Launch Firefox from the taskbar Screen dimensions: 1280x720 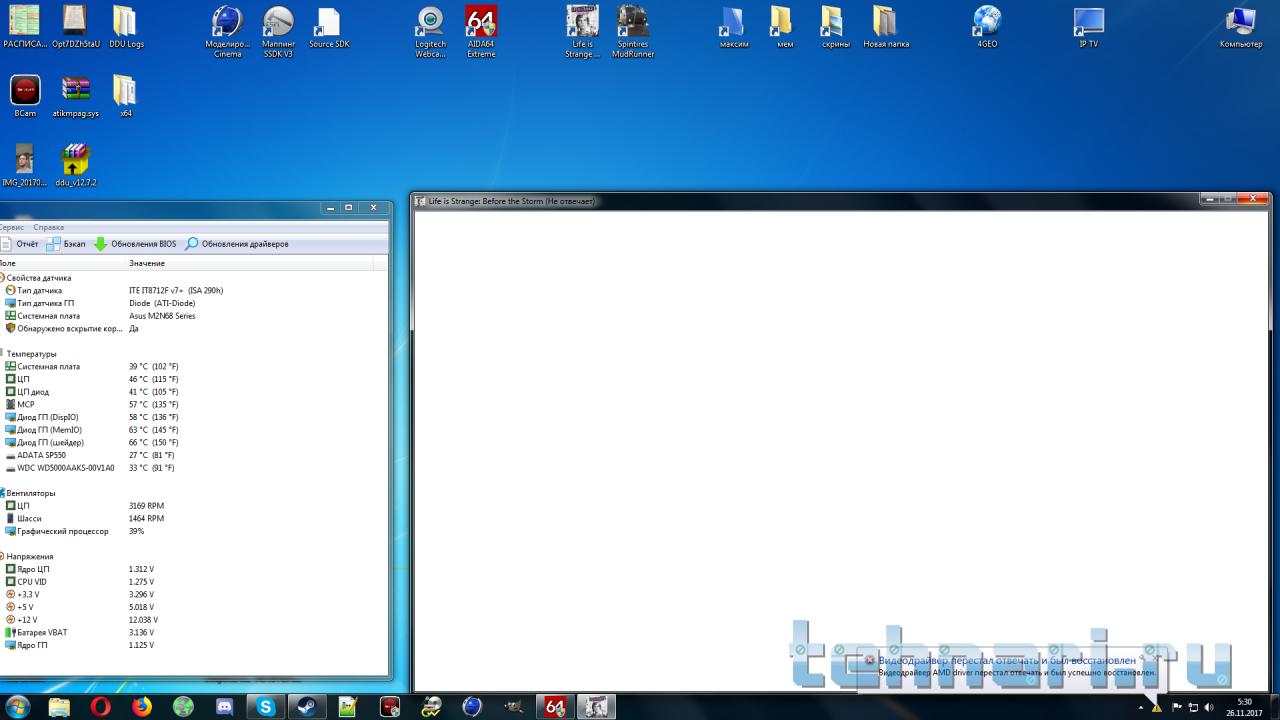click(142, 706)
